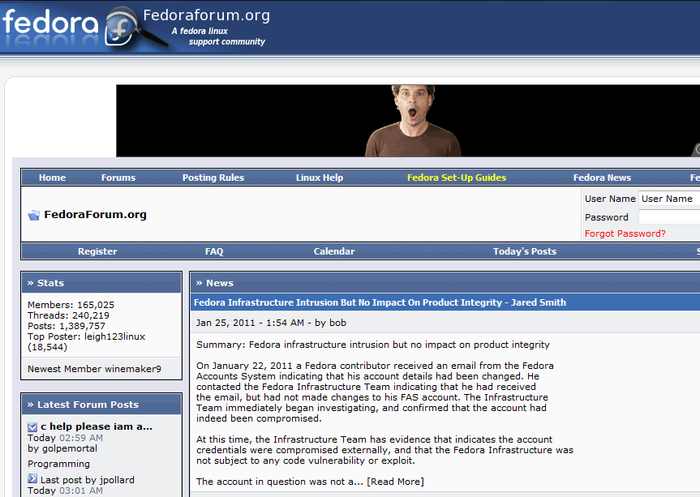Screen dimensions: 700x497
Task: Open golpemortal's user profile
Action: 69,449
